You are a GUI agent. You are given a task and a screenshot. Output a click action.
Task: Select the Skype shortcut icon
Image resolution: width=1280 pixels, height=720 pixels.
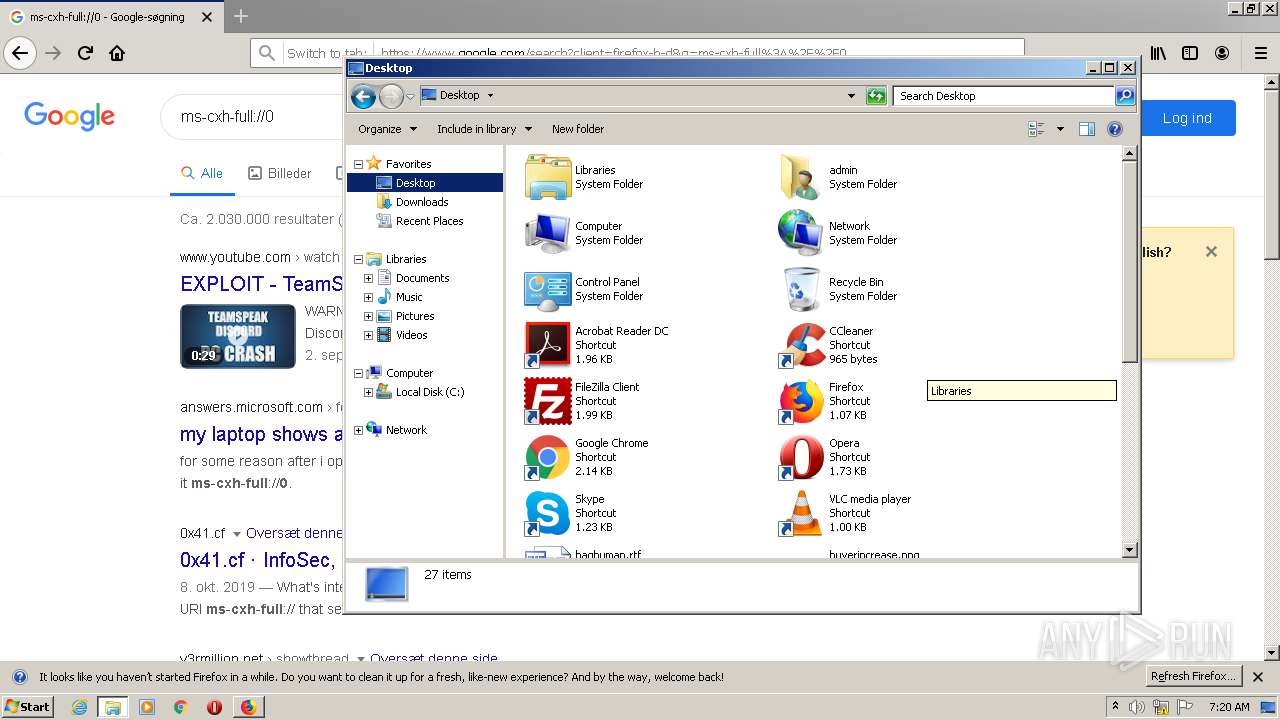(548, 513)
